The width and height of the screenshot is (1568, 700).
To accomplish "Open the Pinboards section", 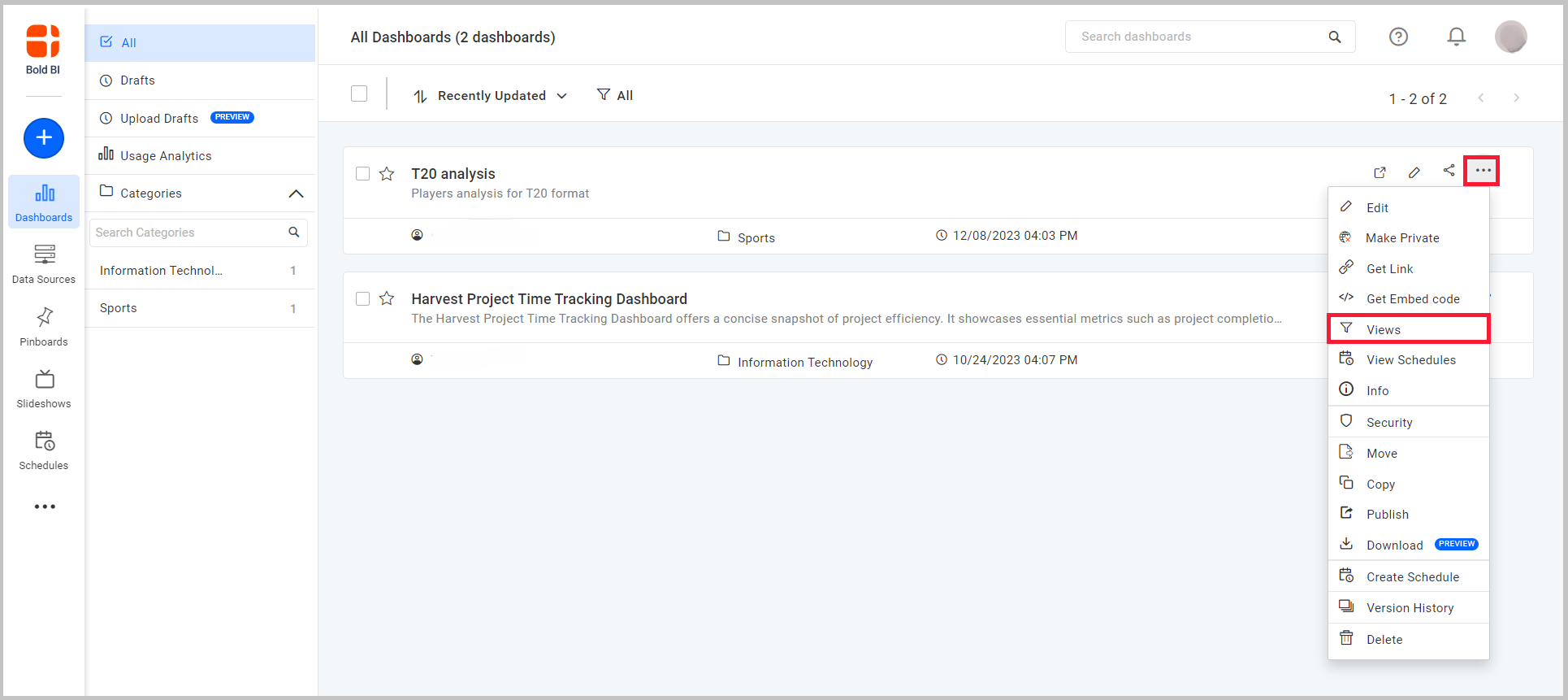I will [x=44, y=327].
